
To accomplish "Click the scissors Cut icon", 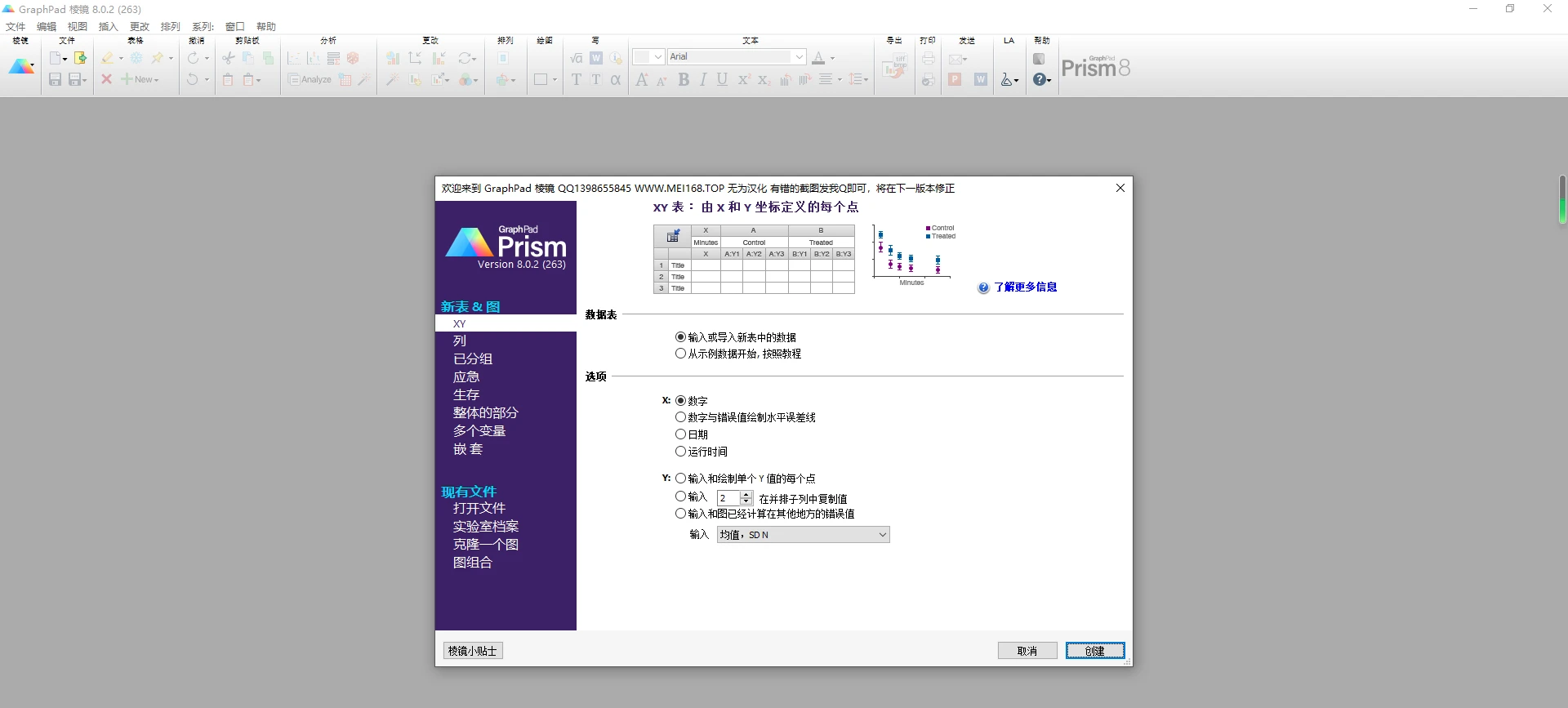I will (x=228, y=58).
